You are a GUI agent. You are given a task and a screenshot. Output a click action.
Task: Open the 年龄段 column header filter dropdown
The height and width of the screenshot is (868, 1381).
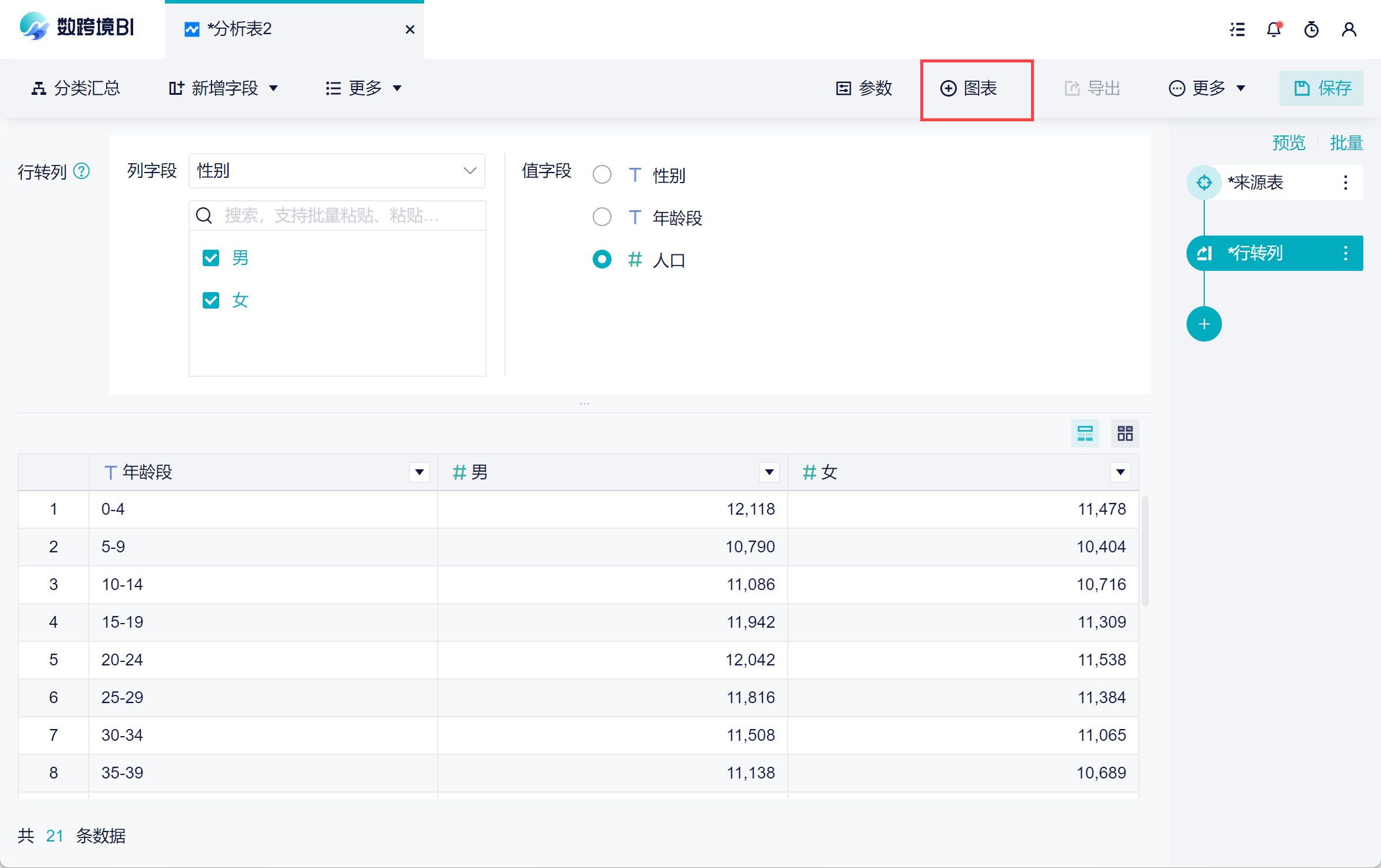(419, 472)
